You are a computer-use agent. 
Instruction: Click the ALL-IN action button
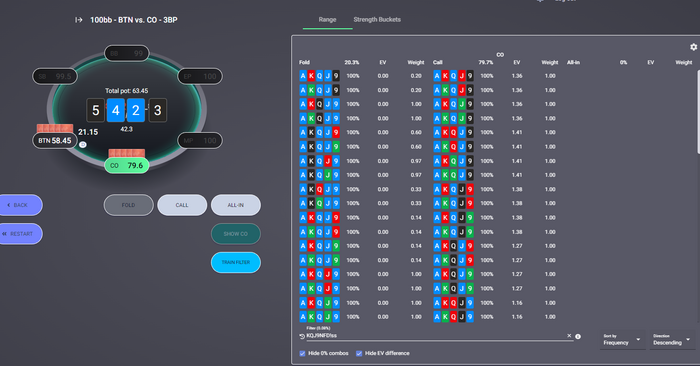pyautogui.click(x=236, y=205)
